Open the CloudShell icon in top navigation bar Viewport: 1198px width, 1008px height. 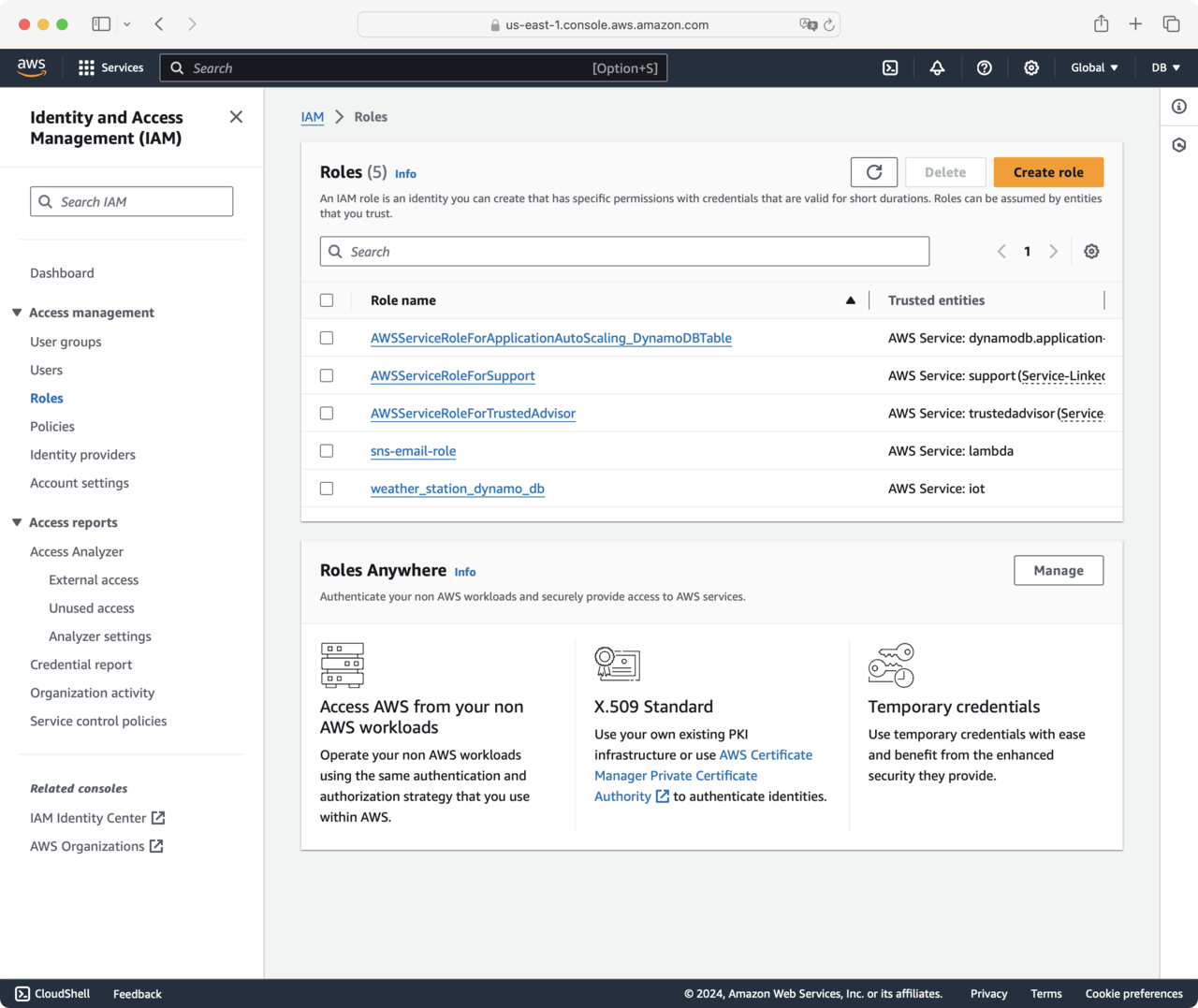tap(890, 67)
